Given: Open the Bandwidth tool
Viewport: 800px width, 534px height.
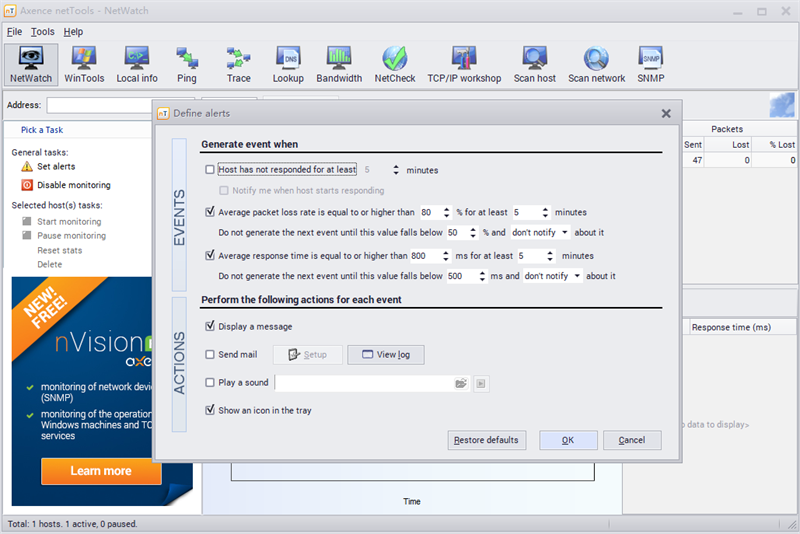Looking at the screenshot, I should click(x=339, y=64).
